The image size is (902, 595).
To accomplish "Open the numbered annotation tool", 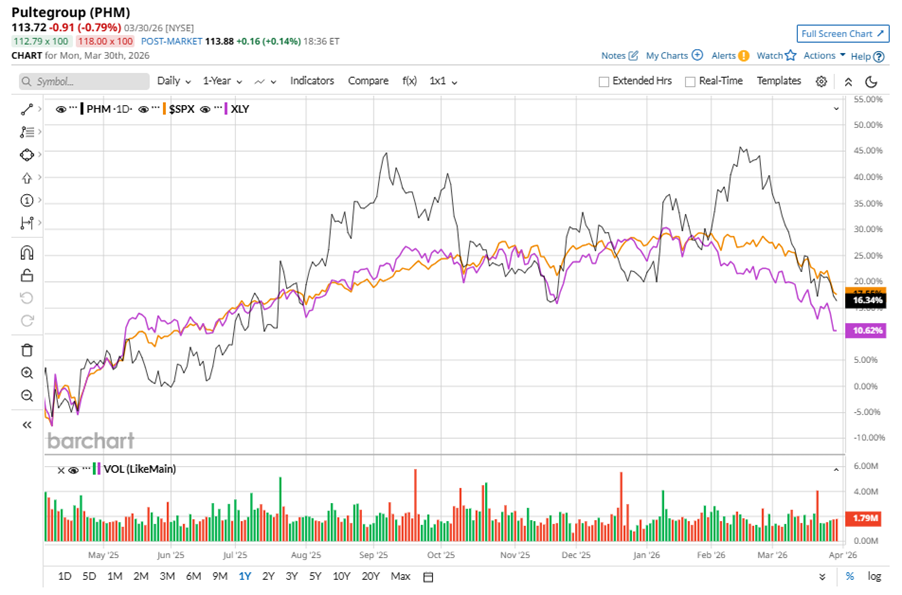I will point(26,200).
